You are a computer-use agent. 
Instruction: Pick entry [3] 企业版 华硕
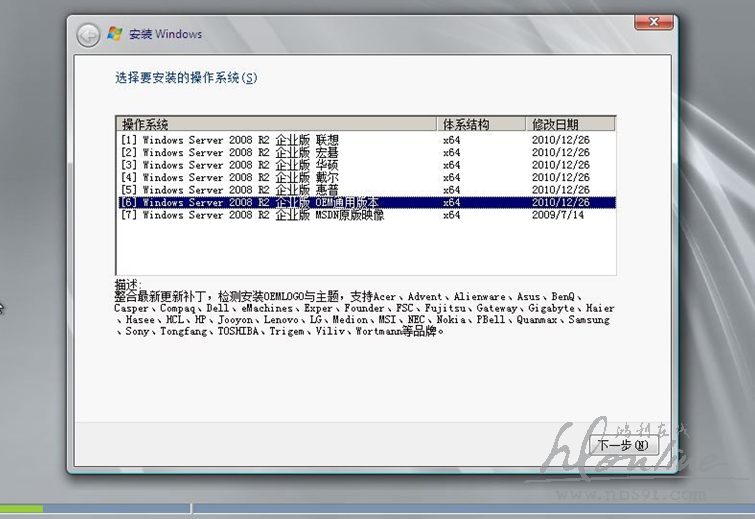(230, 165)
